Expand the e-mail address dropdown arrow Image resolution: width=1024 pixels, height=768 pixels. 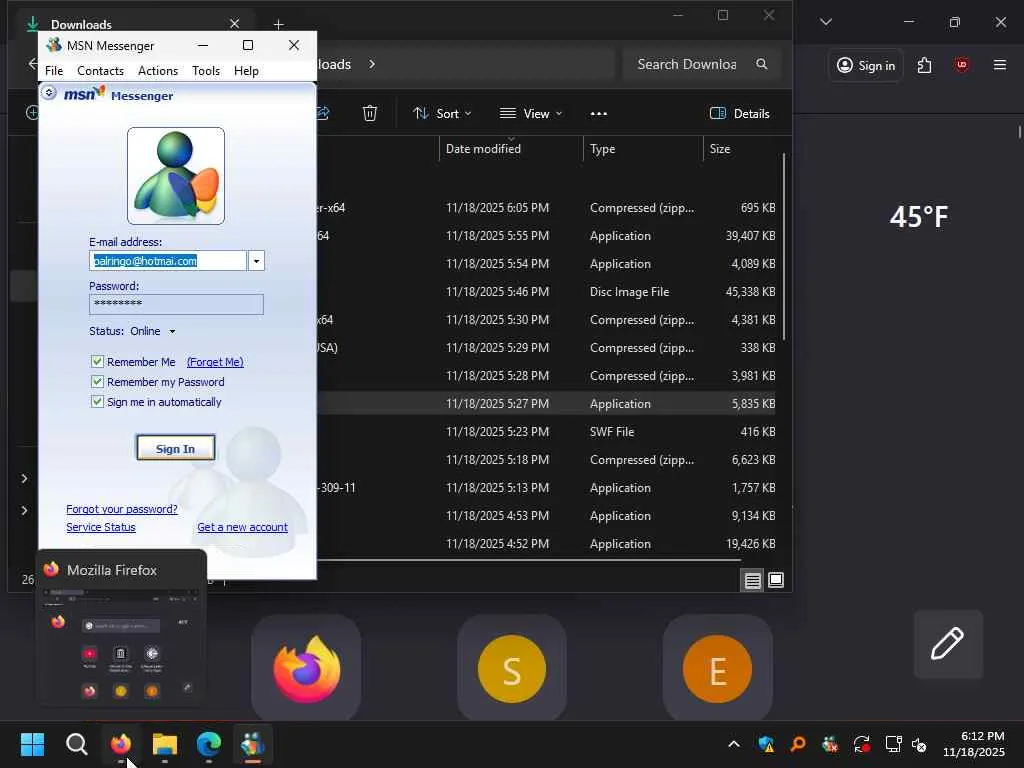pos(256,261)
